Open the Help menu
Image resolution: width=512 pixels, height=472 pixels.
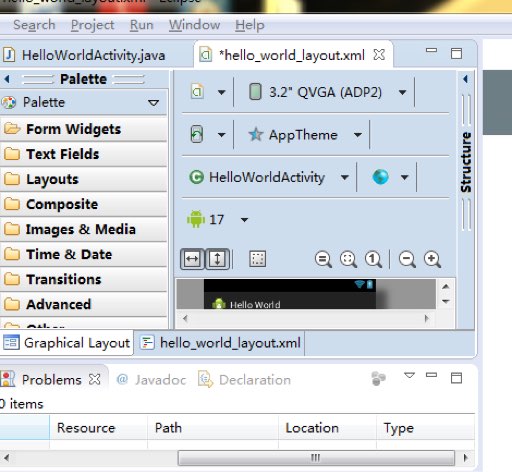pyautogui.click(x=250, y=25)
